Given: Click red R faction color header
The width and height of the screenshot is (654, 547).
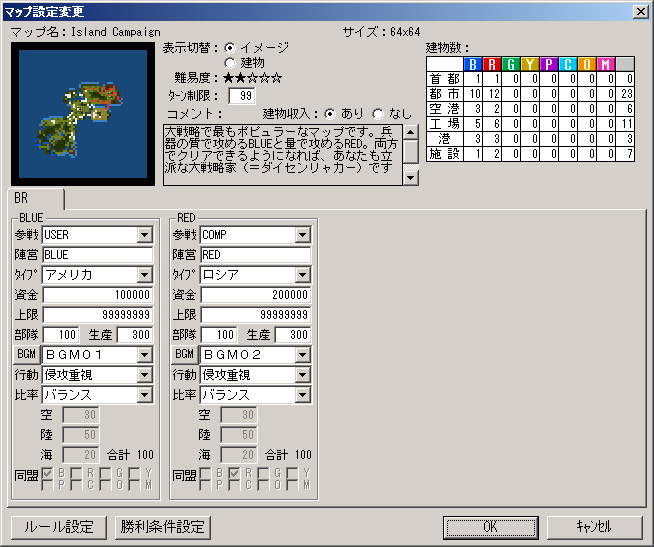Looking at the screenshot, I should point(492,64).
